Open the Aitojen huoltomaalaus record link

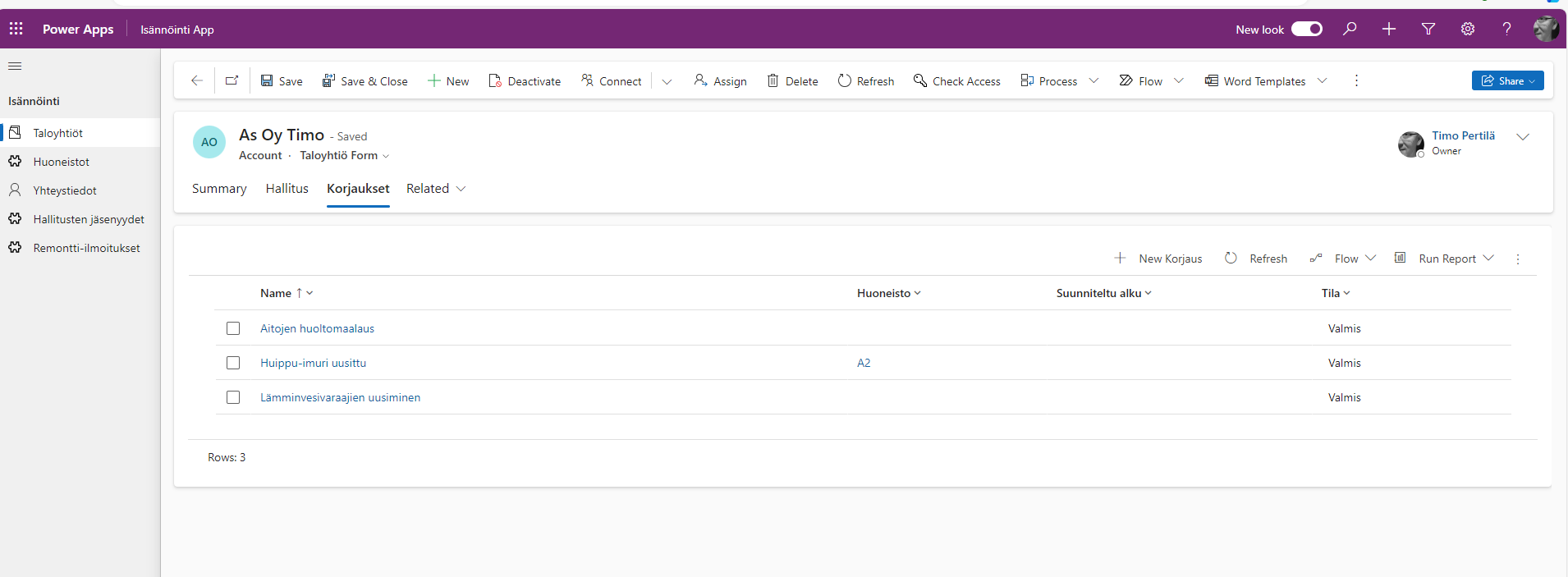coord(317,328)
